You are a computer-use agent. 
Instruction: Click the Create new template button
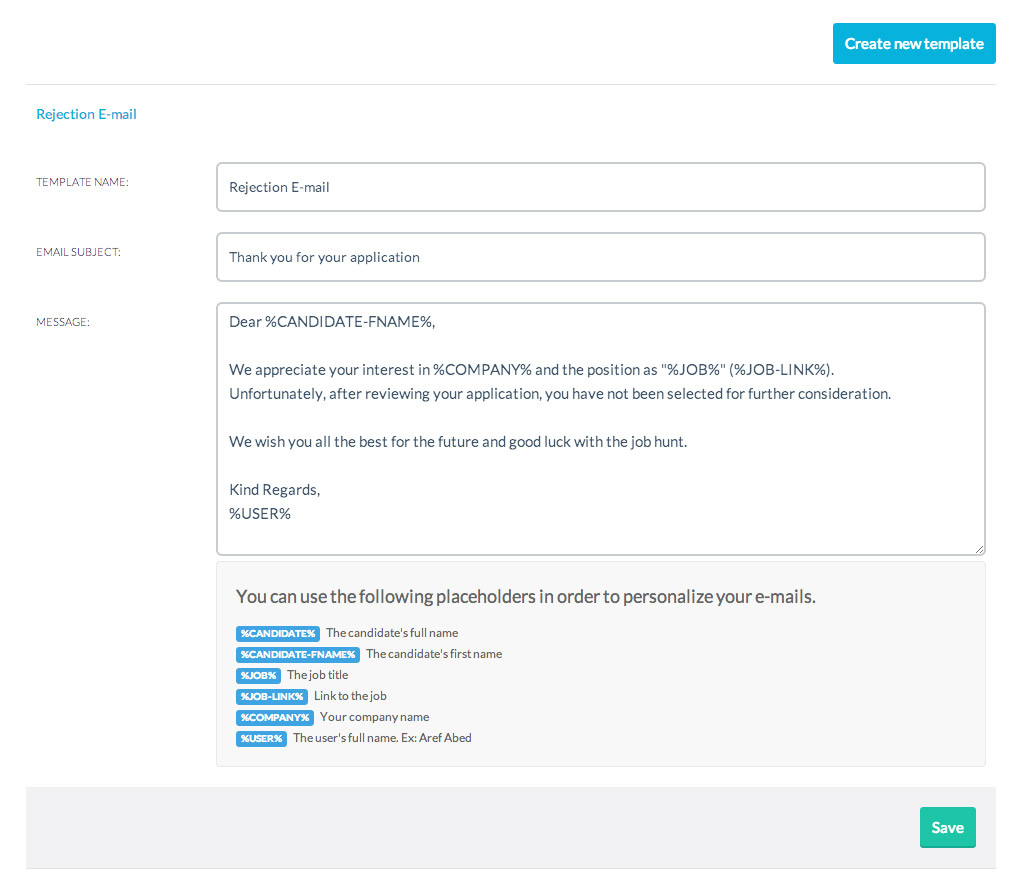click(913, 44)
